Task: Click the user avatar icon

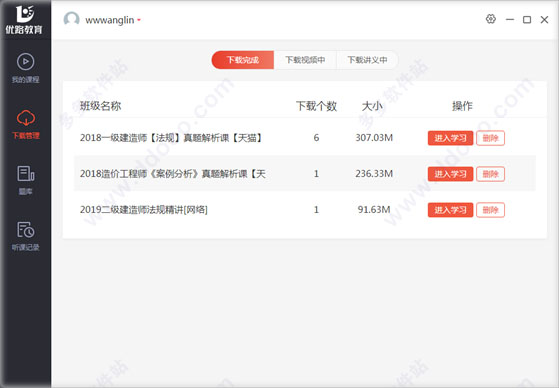Action: (71, 19)
